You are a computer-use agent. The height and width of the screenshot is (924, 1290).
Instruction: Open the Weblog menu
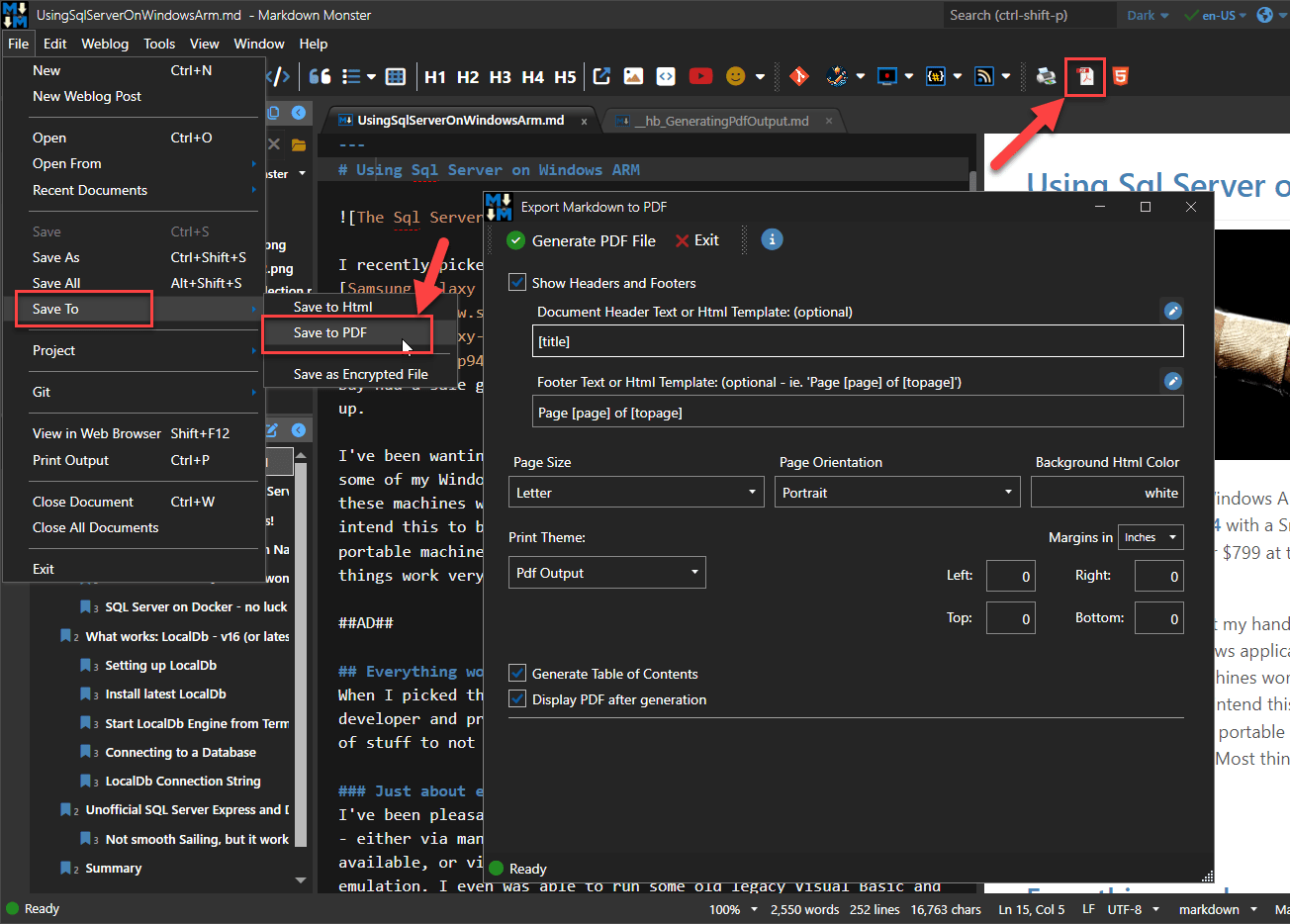click(x=105, y=44)
